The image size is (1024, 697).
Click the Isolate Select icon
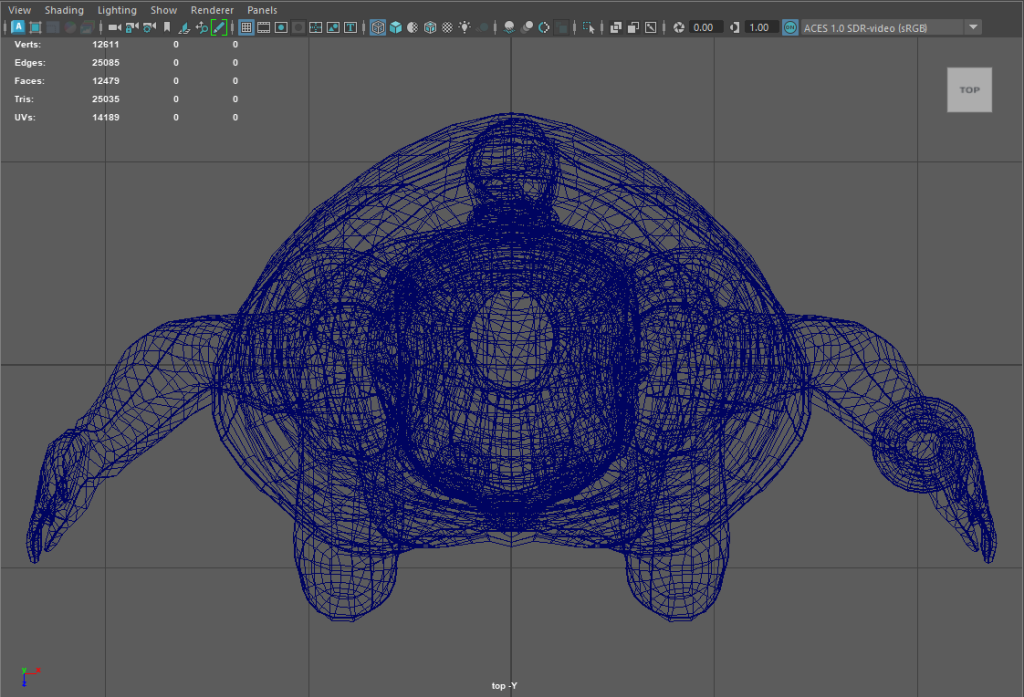pyautogui.click(x=588, y=28)
